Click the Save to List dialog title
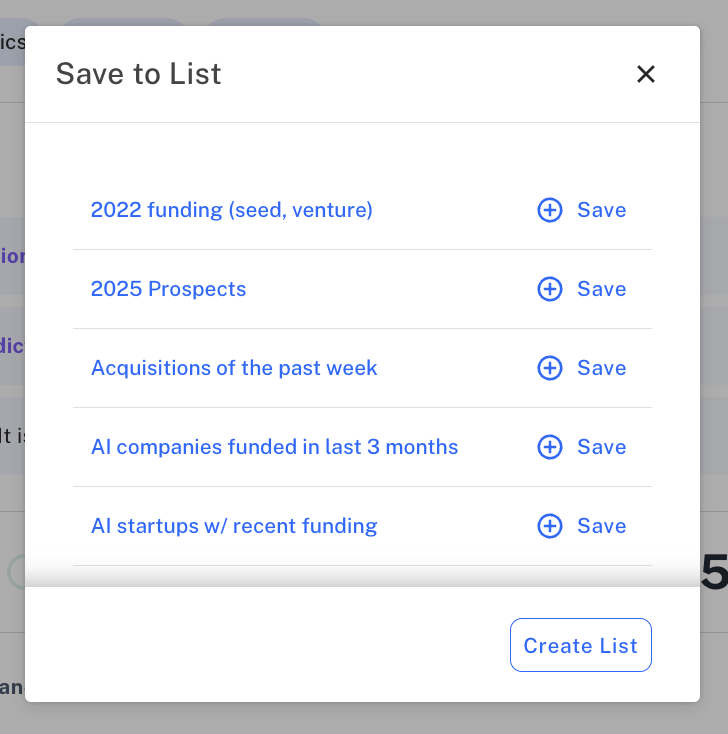Image resolution: width=728 pixels, height=734 pixels. 139,74
